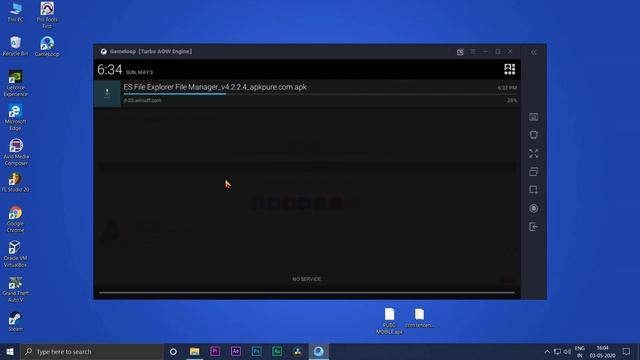The width and height of the screenshot is (640, 360).
Task: Launch Oracle VM VirtualBox shortcut
Action: [x=16, y=254]
